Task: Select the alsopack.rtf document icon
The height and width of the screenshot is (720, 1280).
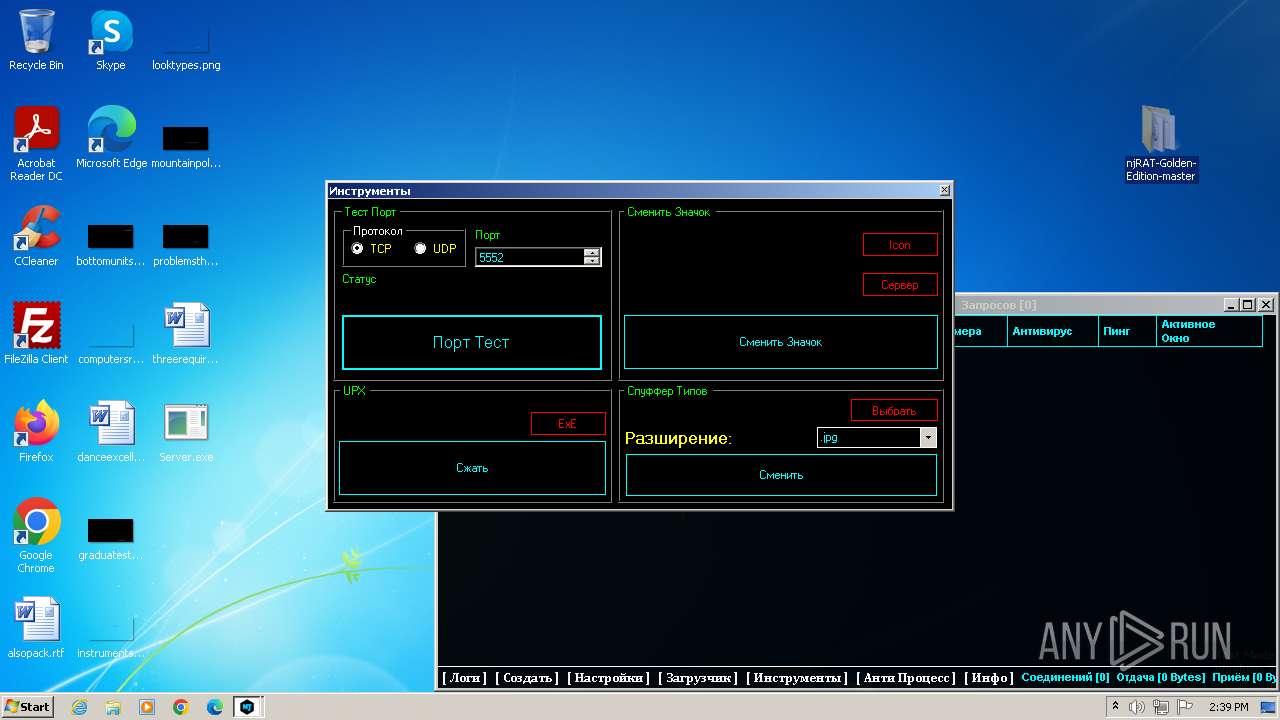Action: [x=36, y=628]
